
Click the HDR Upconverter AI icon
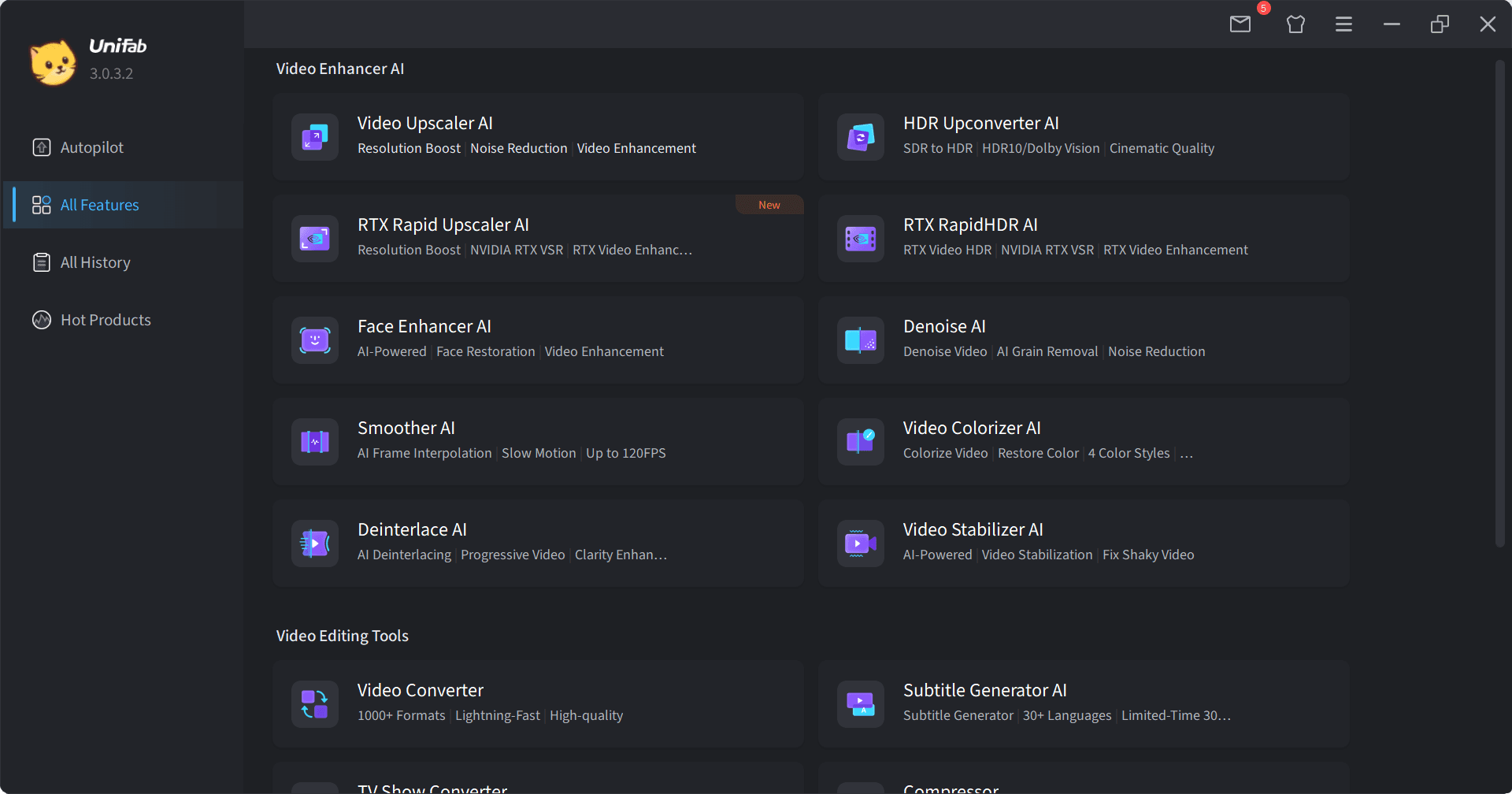pos(861,137)
